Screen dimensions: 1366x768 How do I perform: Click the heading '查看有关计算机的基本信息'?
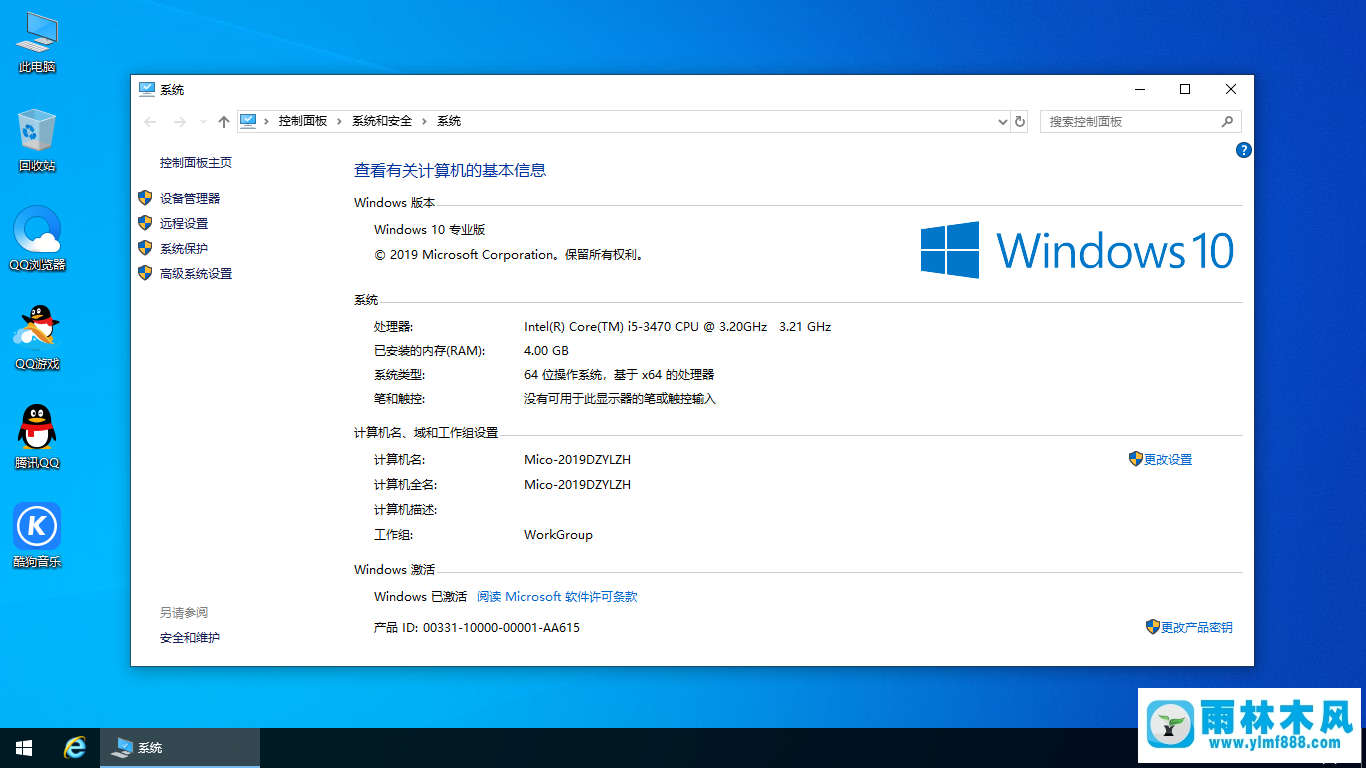coord(450,171)
